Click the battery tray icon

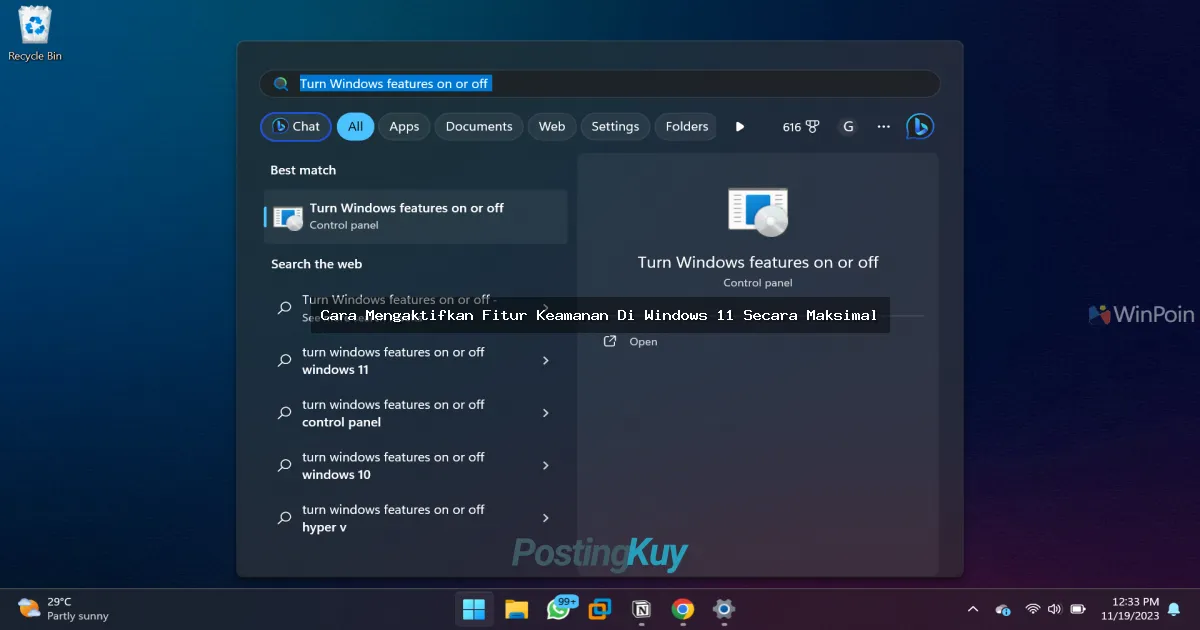tap(1078, 609)
